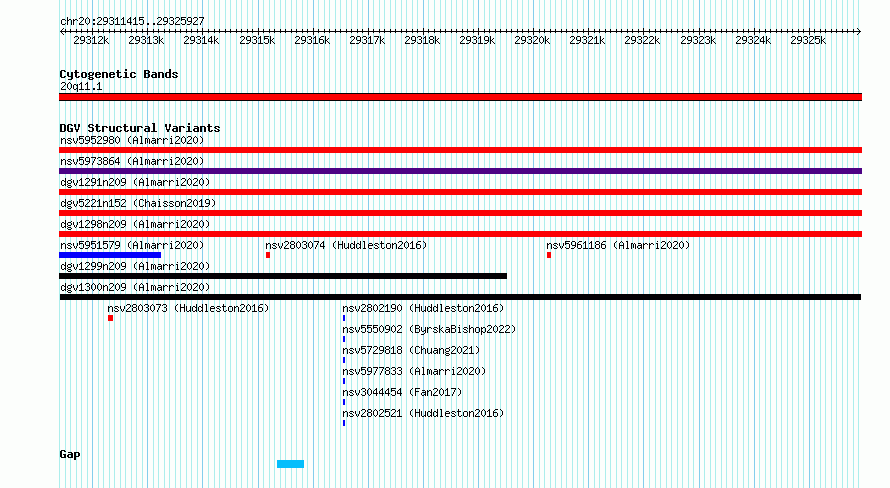Select the red nsv5952980 variant bar
This screenshot has height=488, width=890.
460,150
